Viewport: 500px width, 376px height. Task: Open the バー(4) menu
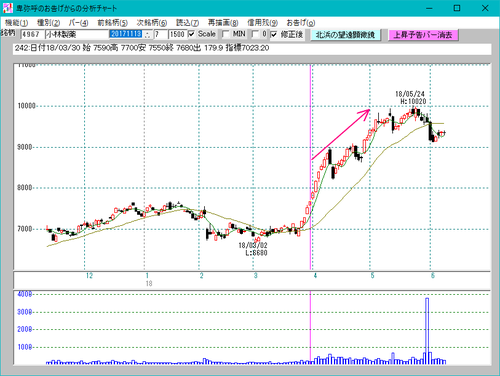(78, 23)
